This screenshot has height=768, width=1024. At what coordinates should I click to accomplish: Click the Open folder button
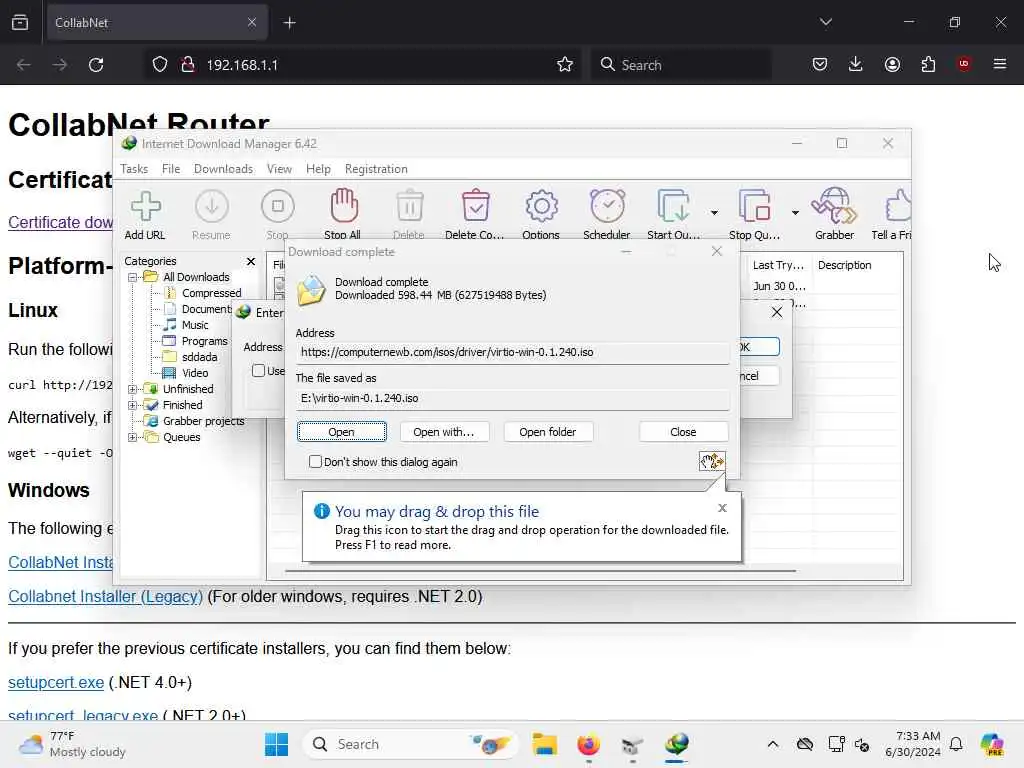coord(547,432)
